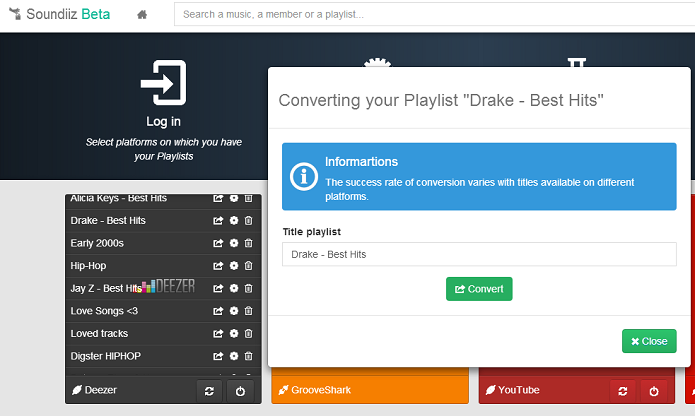The height and width of the screenshot is (416, 695).
Task: Delete the Hip-Hop playlist
Action: point(249,266)
